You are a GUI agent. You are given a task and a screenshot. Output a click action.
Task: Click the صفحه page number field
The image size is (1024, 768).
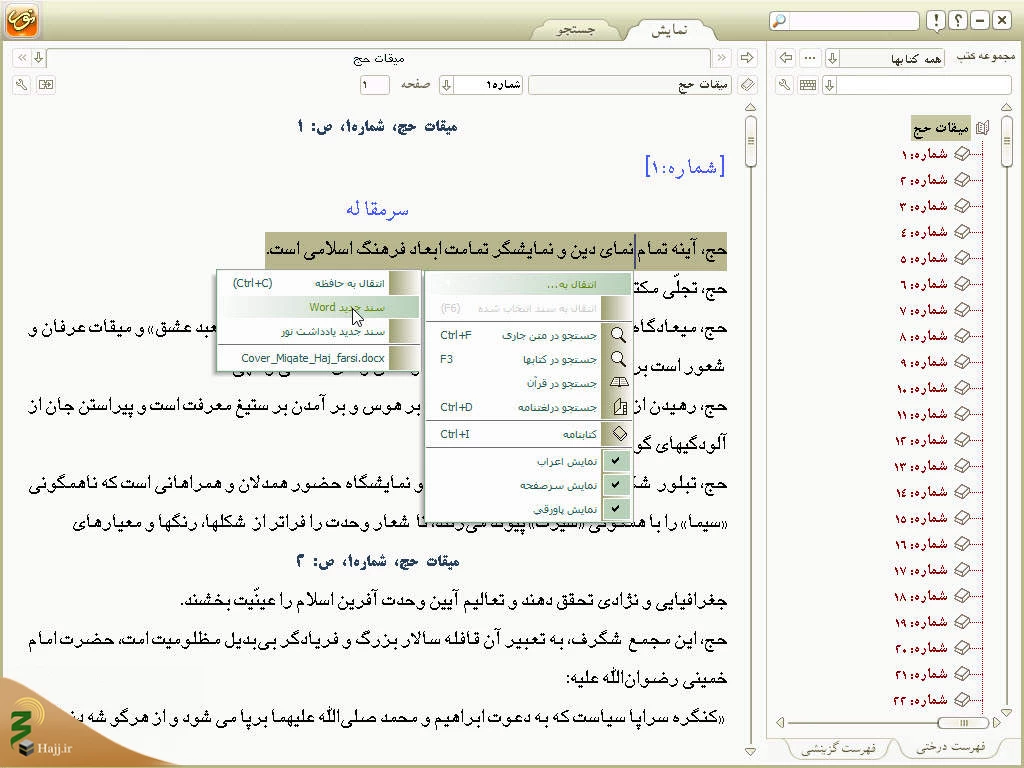tap(374, 85)
